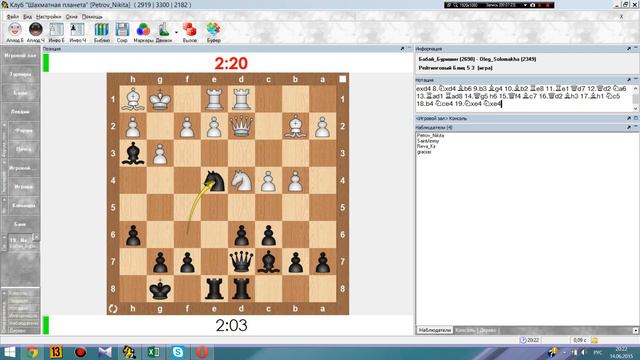Click the white rook on e1

(214, 99)
